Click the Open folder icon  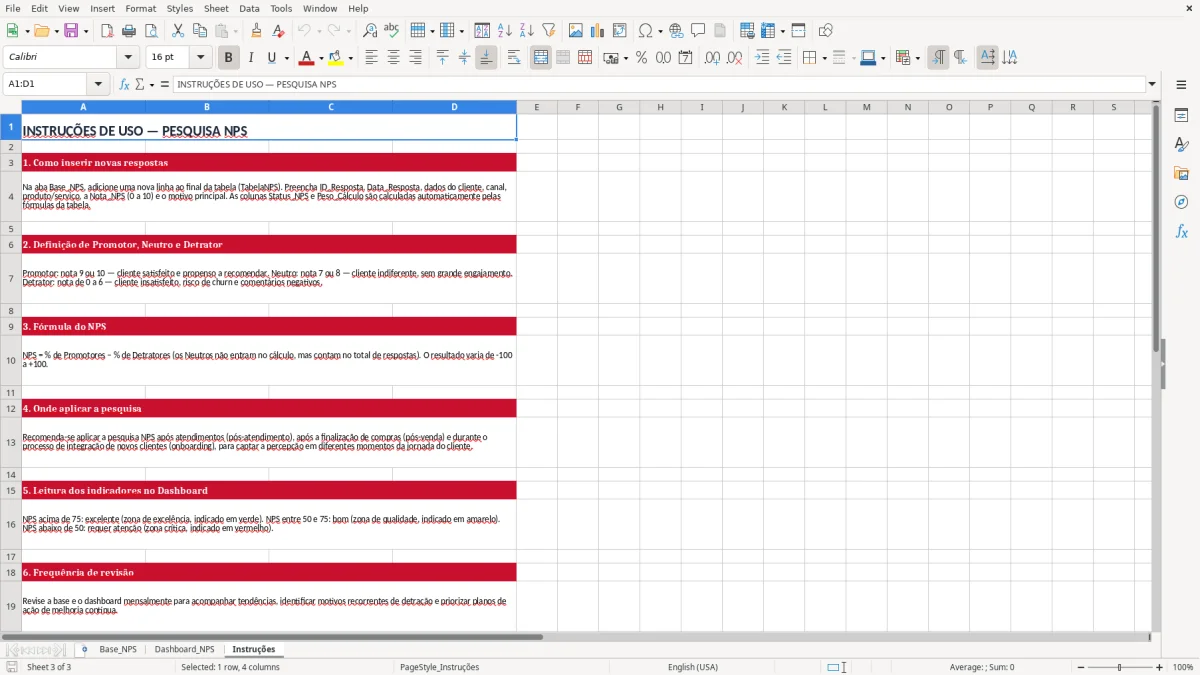pos(40,31)
